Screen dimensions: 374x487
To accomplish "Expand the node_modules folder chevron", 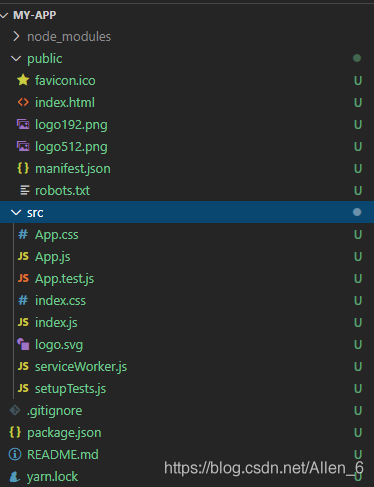I will pos(16,36).
